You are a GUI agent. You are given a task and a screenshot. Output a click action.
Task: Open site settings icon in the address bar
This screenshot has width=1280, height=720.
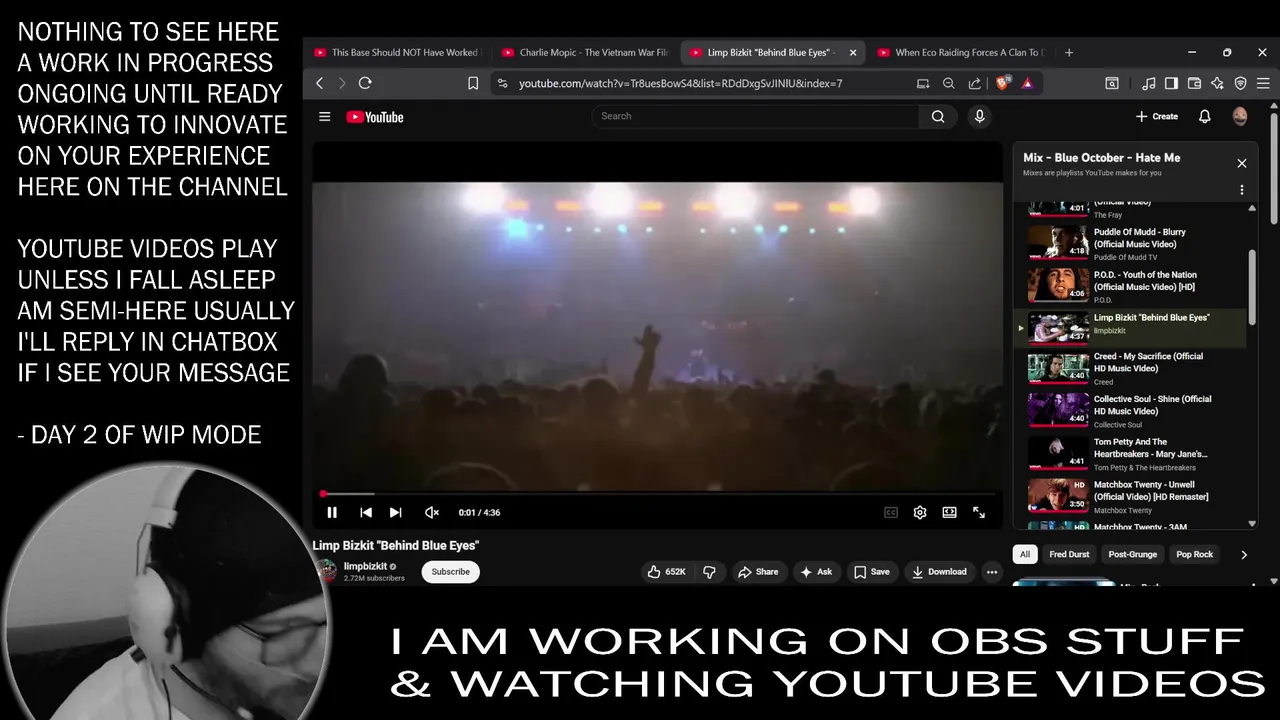(x=502, y=84)
